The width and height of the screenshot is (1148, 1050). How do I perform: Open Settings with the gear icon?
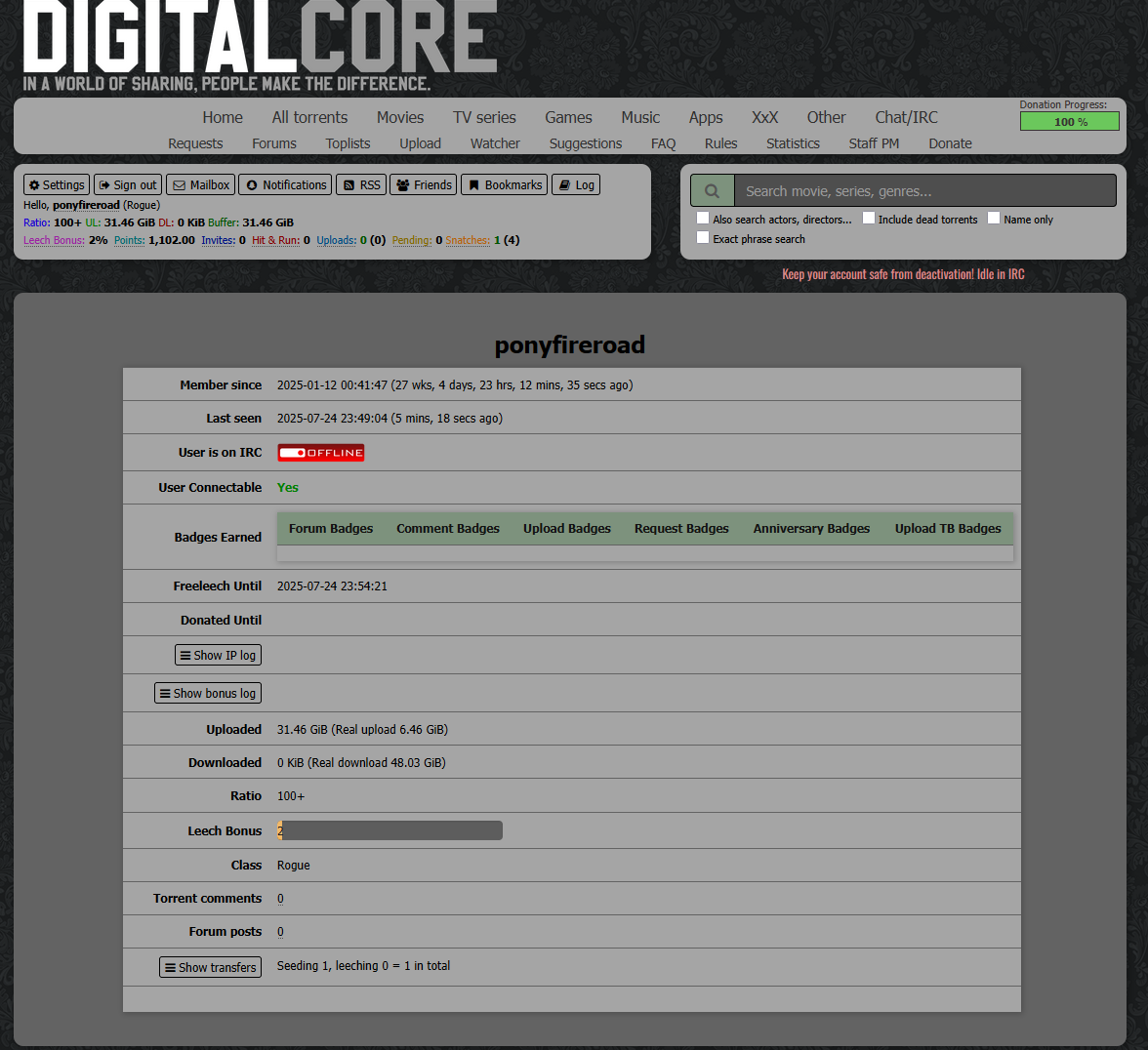pyautogui.click(x=57, y=185)
